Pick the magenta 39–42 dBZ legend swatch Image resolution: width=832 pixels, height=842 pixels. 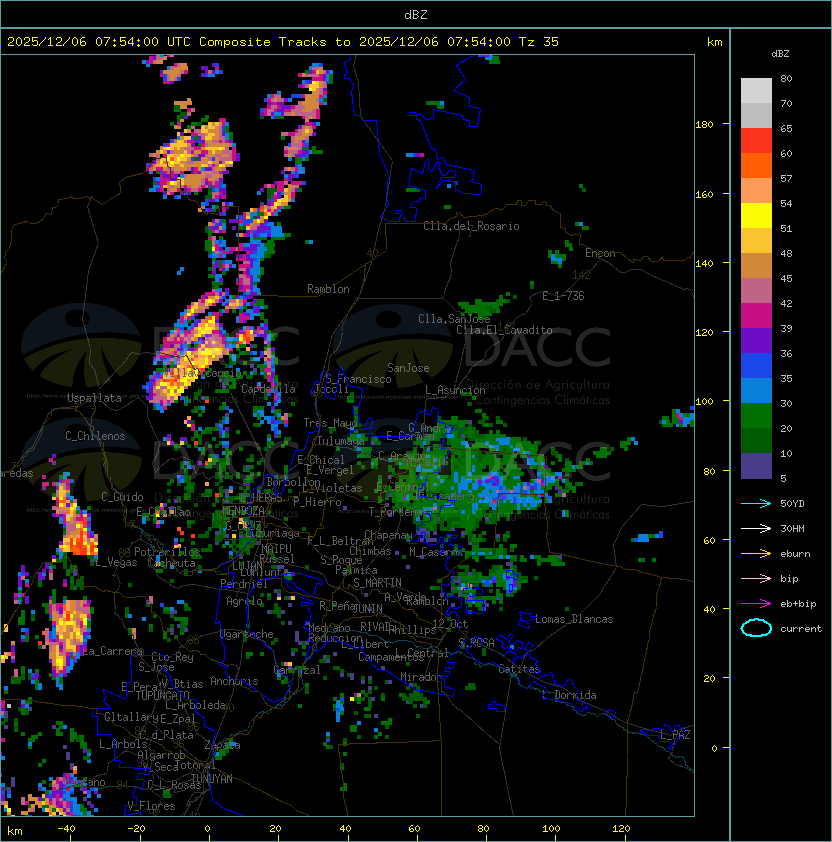pyautogui.click(x=756, y=315)
